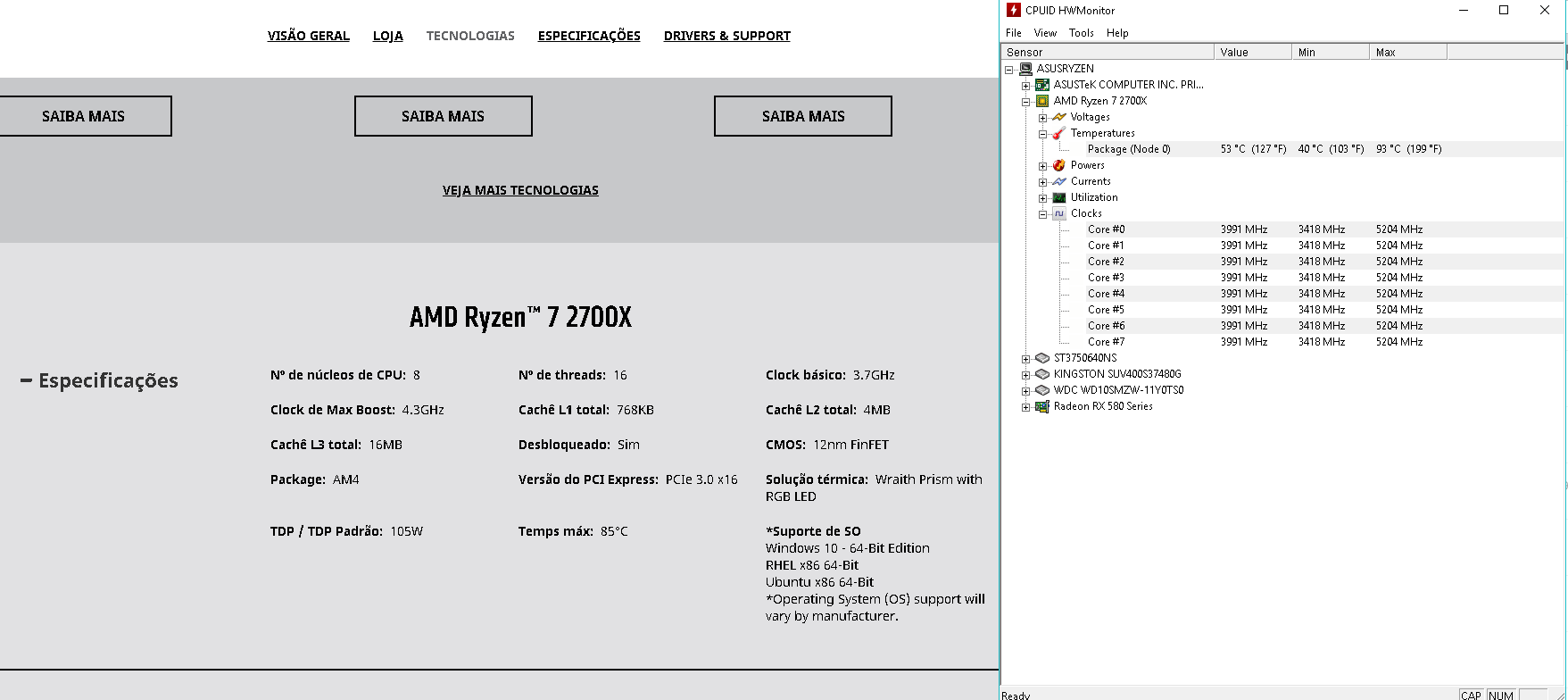
Task: Collapse the AMD Ryzen 7 2700X node
Action: pyautogui.click(x=1026, y=102)
